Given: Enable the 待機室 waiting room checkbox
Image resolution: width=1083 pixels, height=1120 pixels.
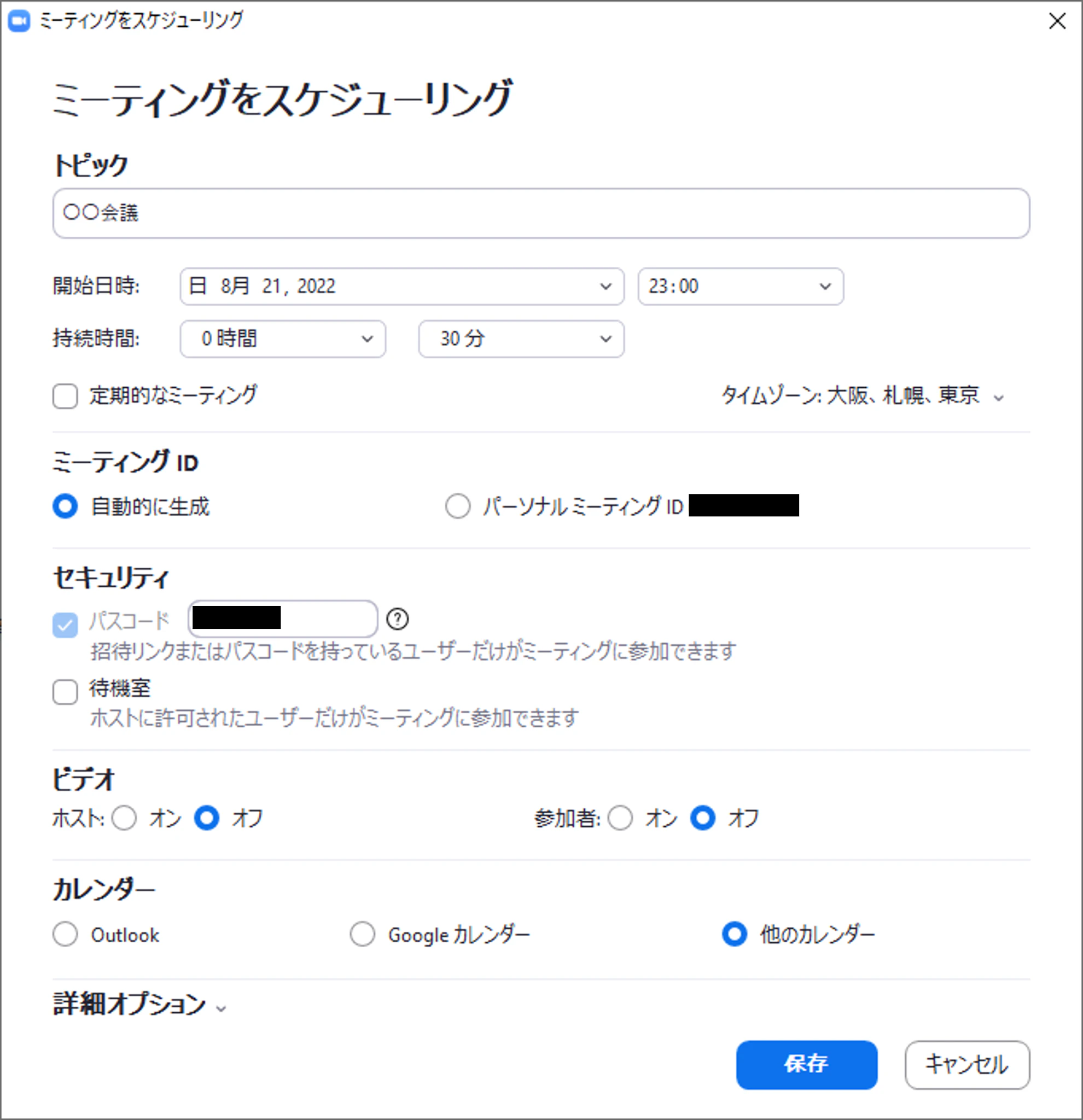Looking at the screenshot, I should [x=65, y=692].
